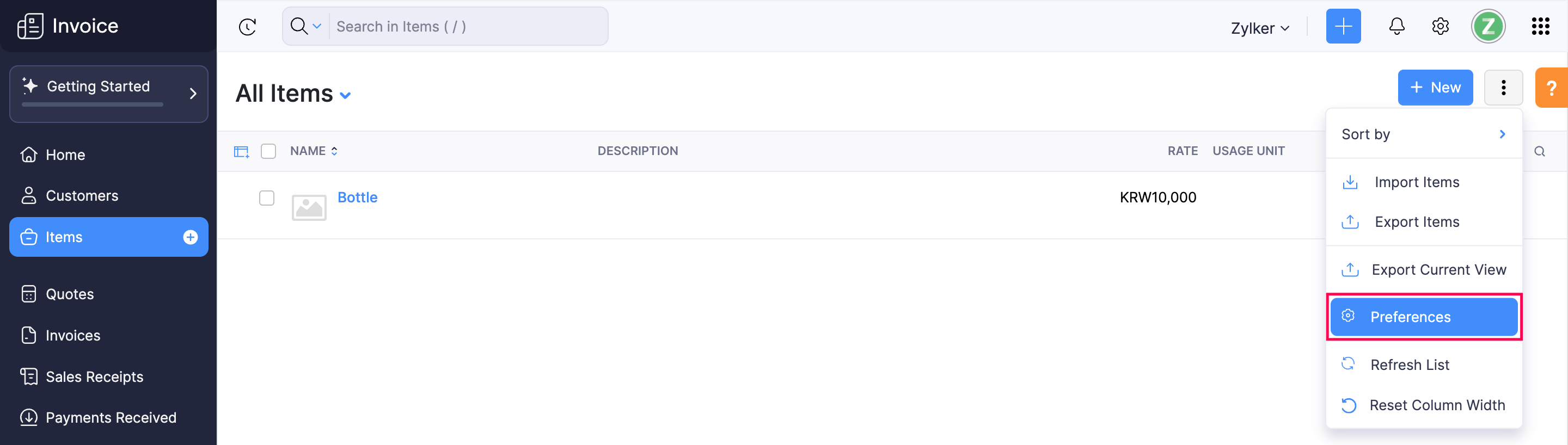Click the plus icon on the Items sidebar entry
Image resolution: width=1568 pixels, height=445 pixels.
[191, 237]
